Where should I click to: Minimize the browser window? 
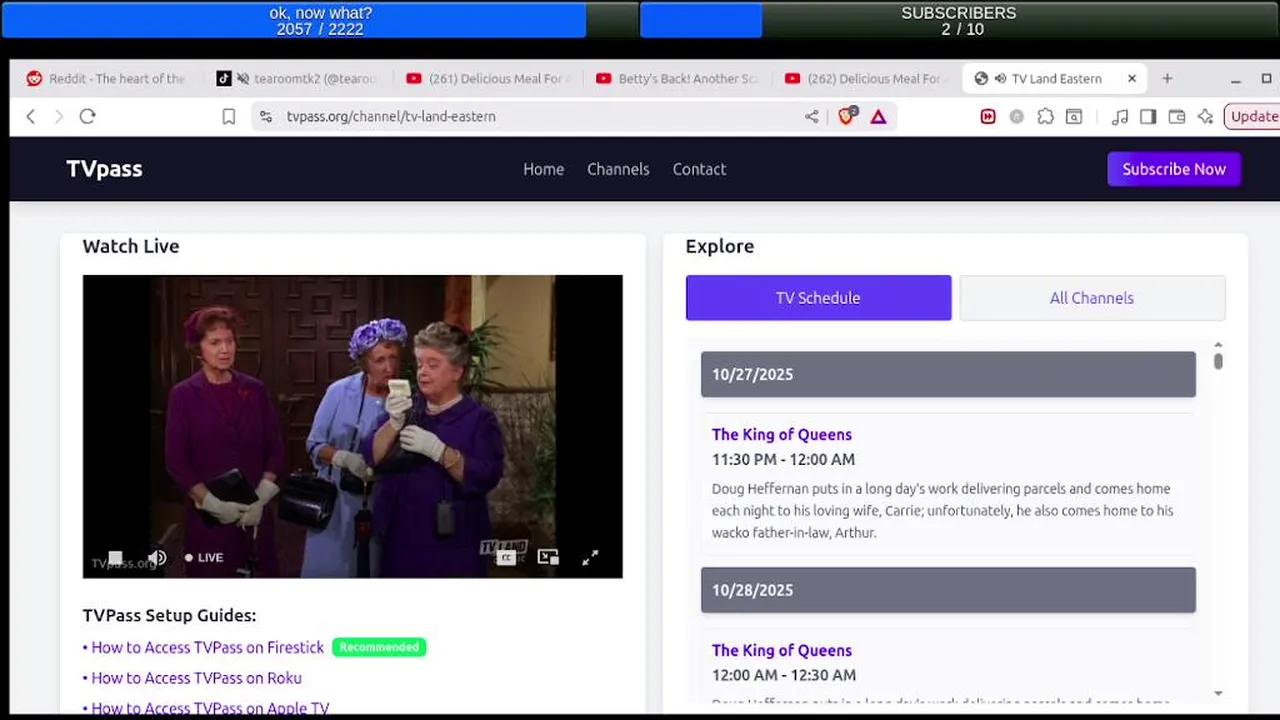point(1236,79)
